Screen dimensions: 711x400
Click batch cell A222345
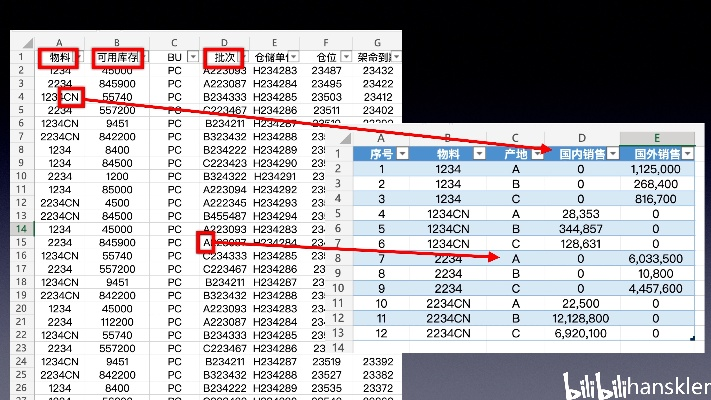(224, 203)
